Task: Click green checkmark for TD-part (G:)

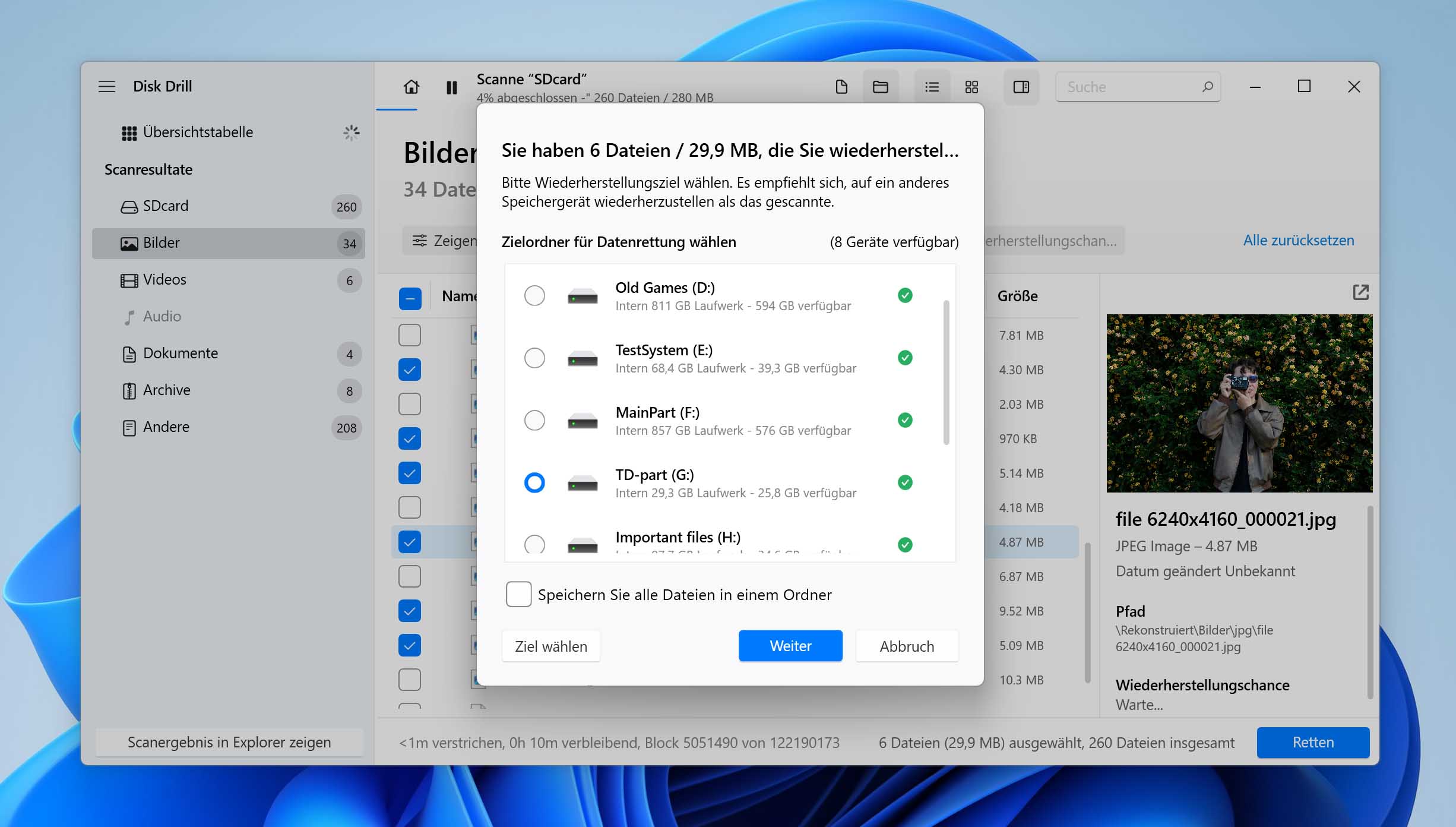Action: pos(905,482)
